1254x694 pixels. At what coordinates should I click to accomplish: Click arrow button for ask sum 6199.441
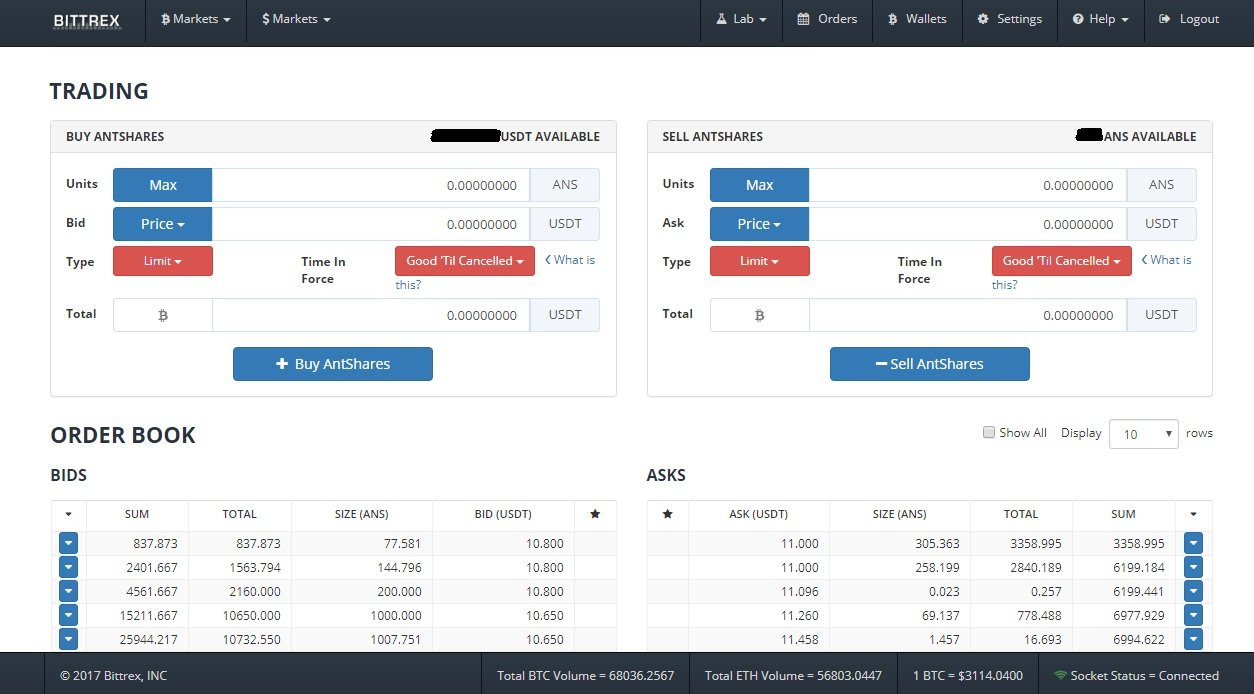click(x=1193, y=591)
